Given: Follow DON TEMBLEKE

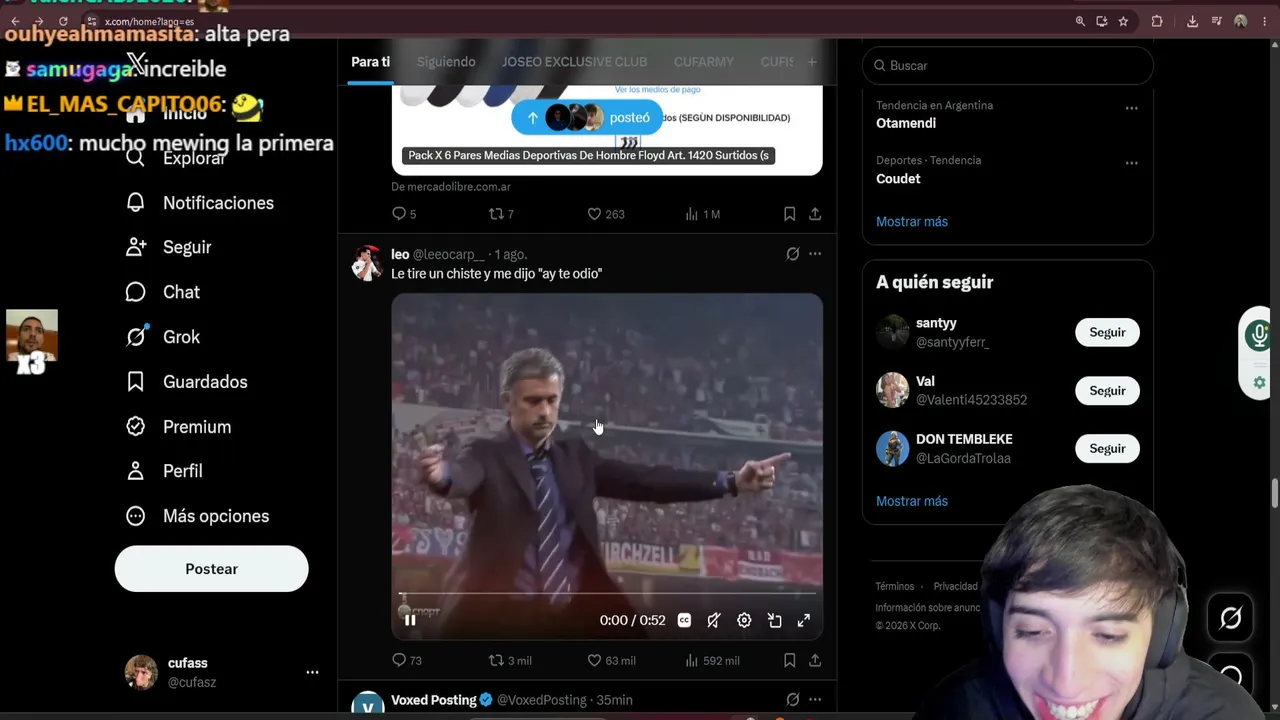Looking at the screenshot, I should [x=1107, y=449].
